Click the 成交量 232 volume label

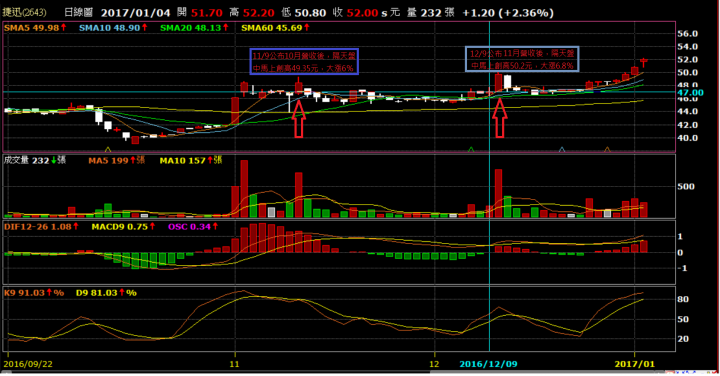pyautogui.click(x=34, y=160)
